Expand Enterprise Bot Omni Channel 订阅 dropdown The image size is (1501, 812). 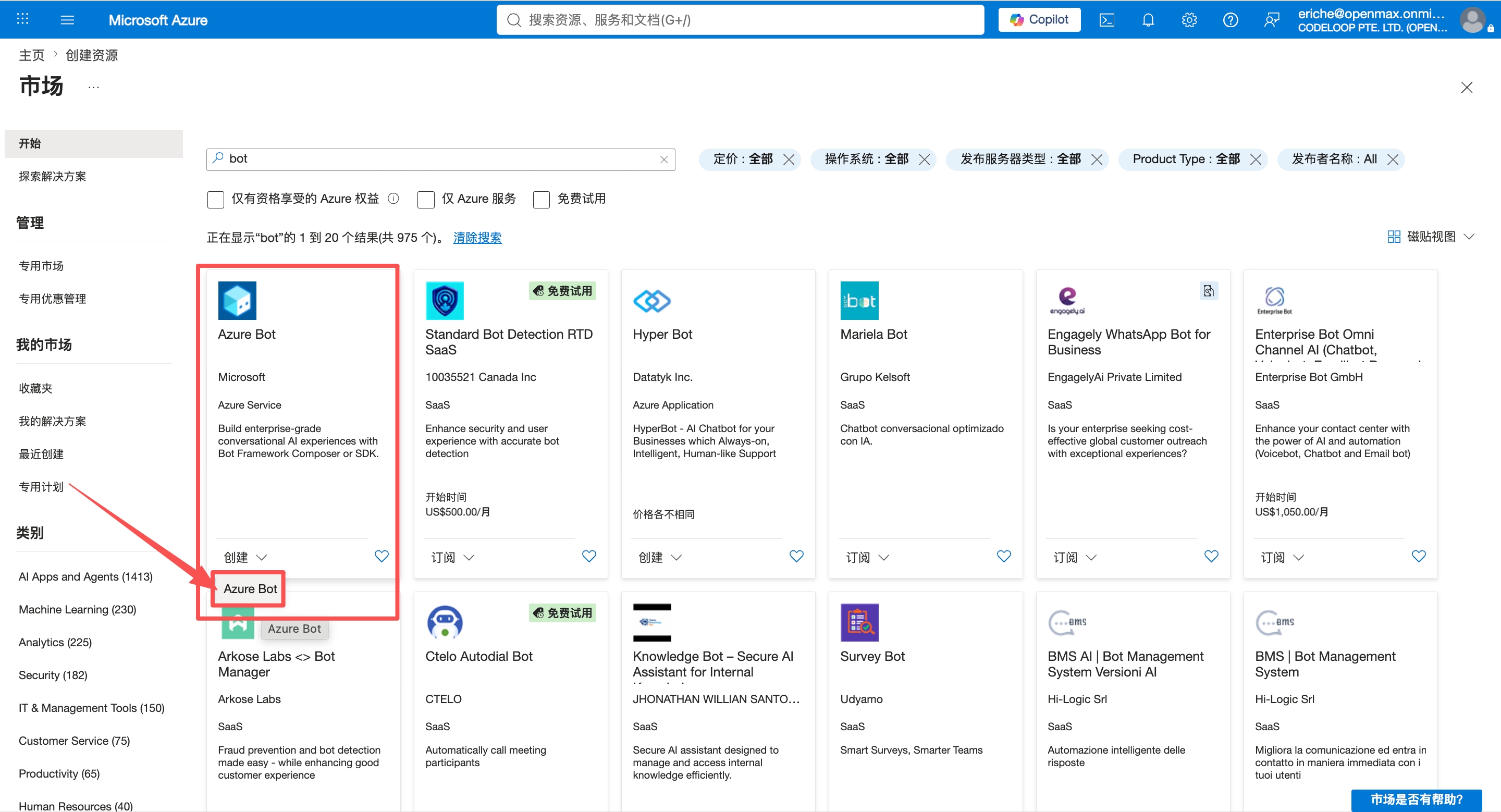click(x=1283, y=558)
